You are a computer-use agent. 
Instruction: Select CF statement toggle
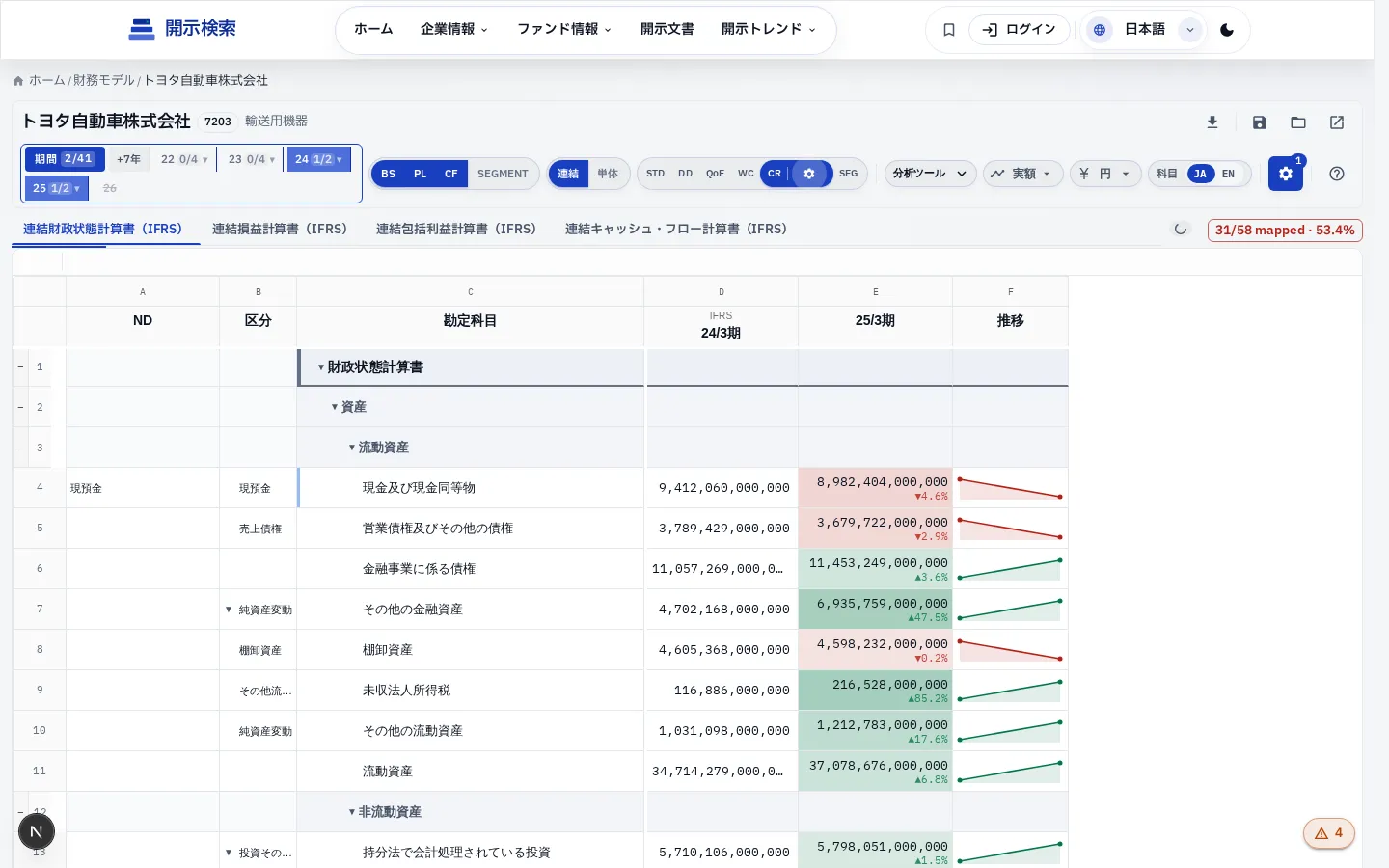(451, 174)
